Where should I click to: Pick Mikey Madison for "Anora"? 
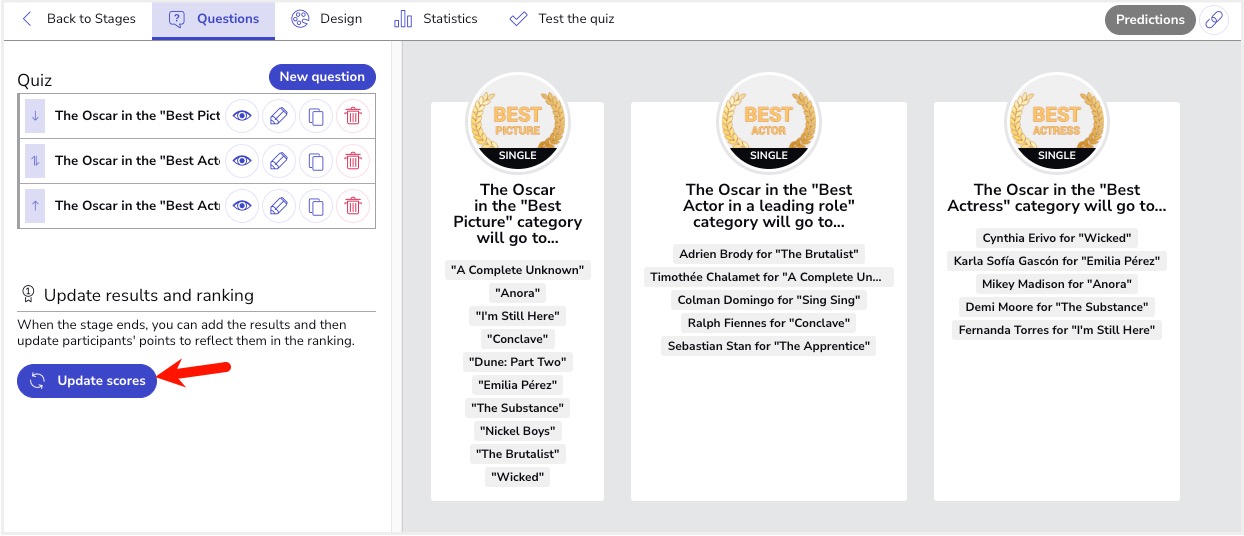pos(1056,284)
